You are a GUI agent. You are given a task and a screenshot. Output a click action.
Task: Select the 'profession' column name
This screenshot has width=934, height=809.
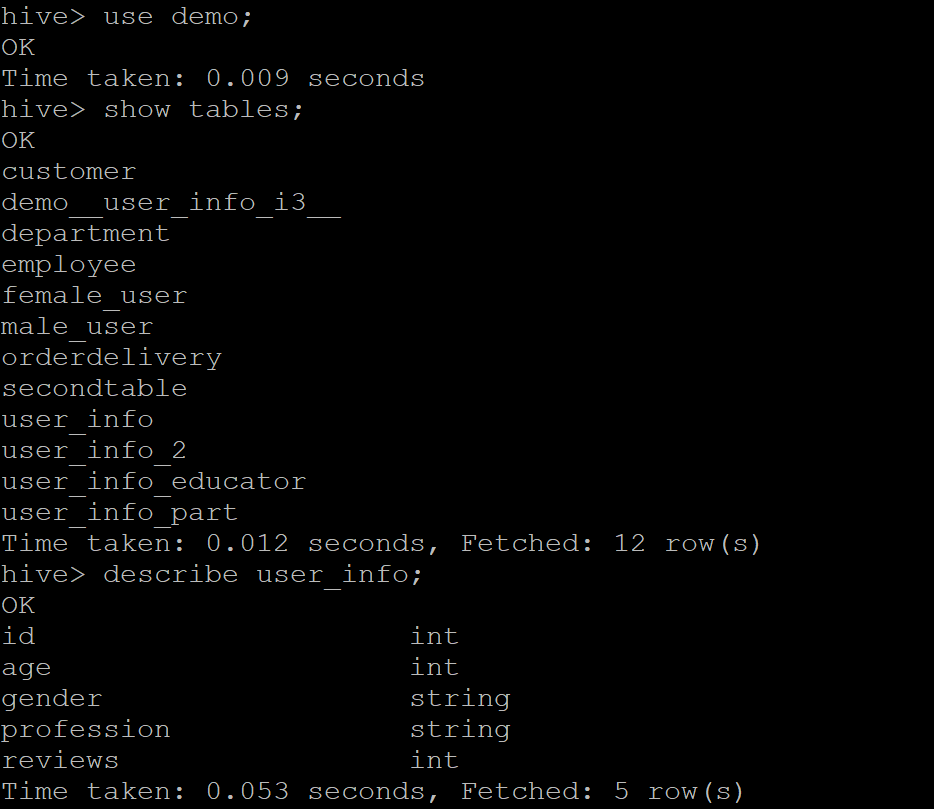85,730
